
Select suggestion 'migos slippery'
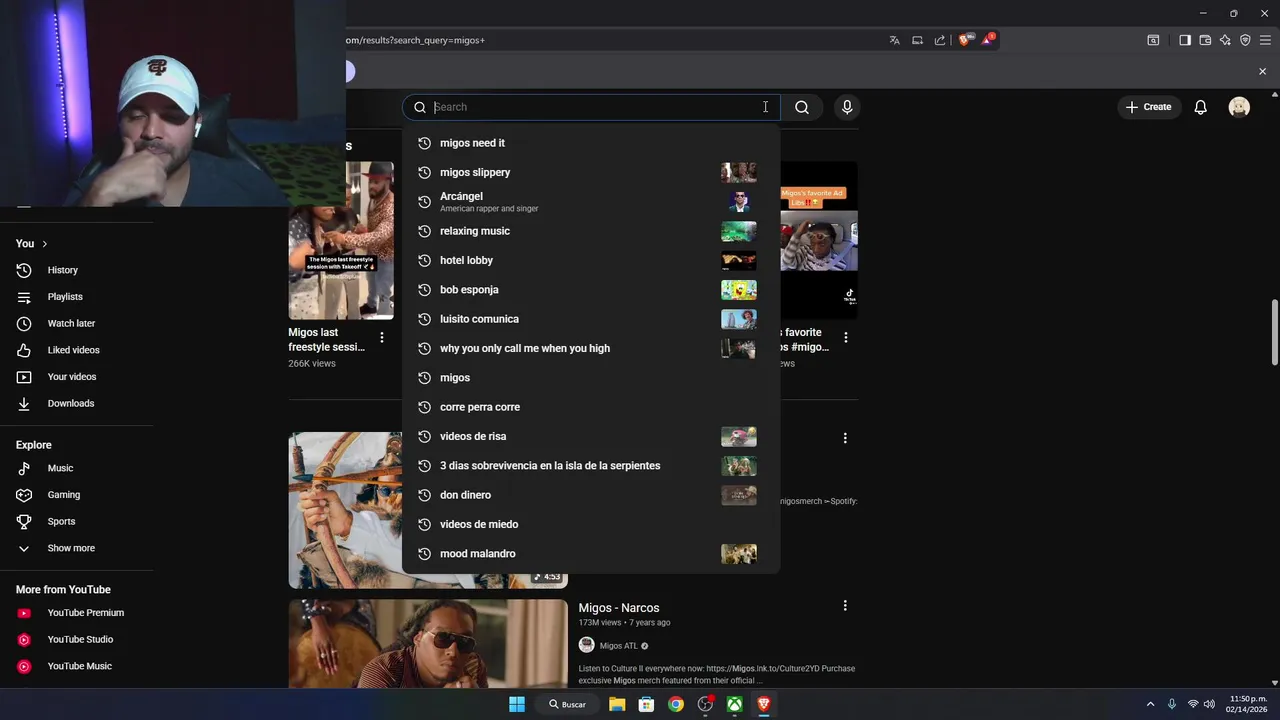click(591, 172)
